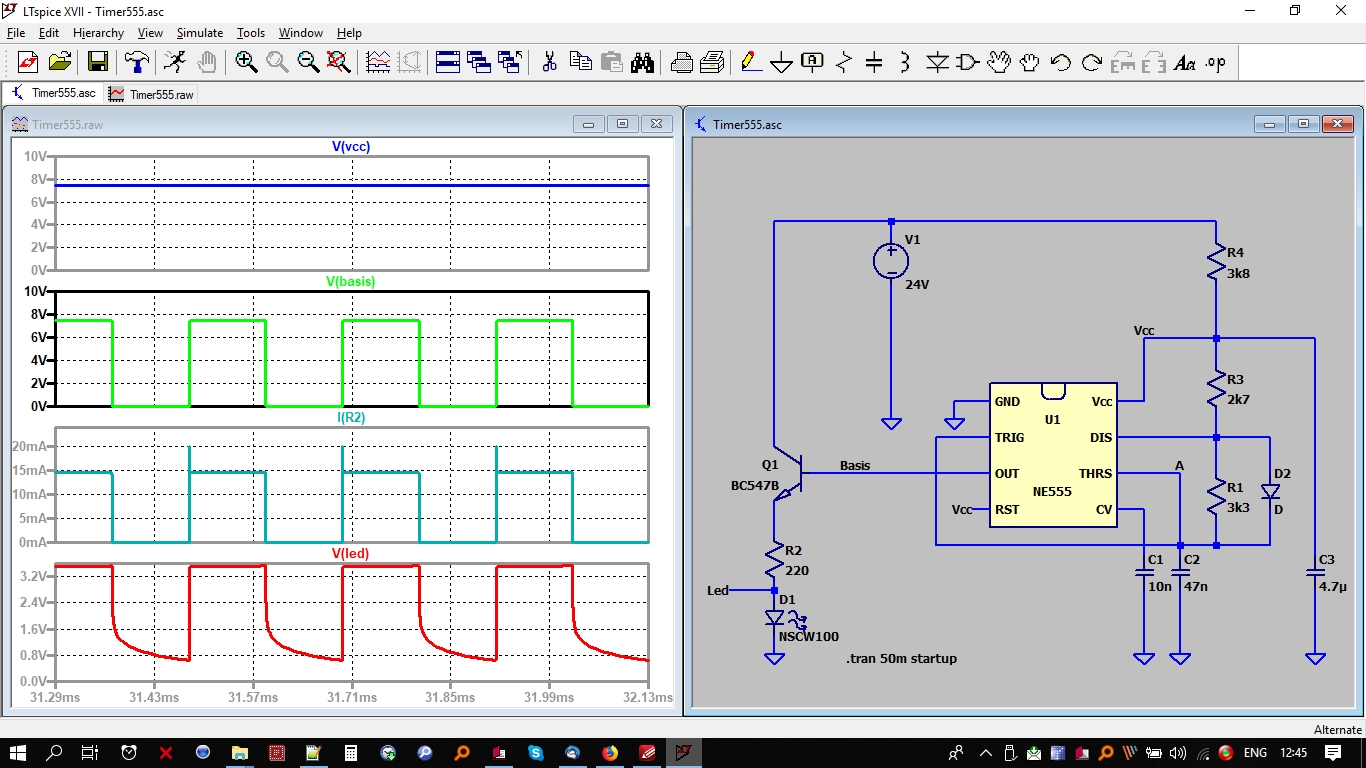The image size is (1366, 768).
Task: Open Task View in taskbar
Action: point(90,752)
